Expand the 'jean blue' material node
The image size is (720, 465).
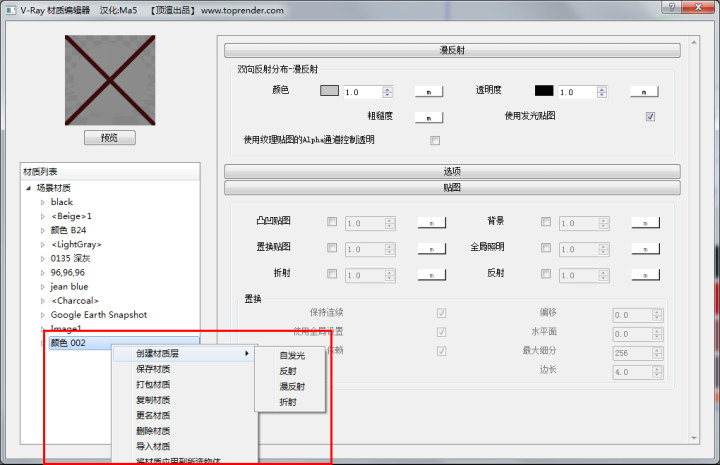[42, 286]
